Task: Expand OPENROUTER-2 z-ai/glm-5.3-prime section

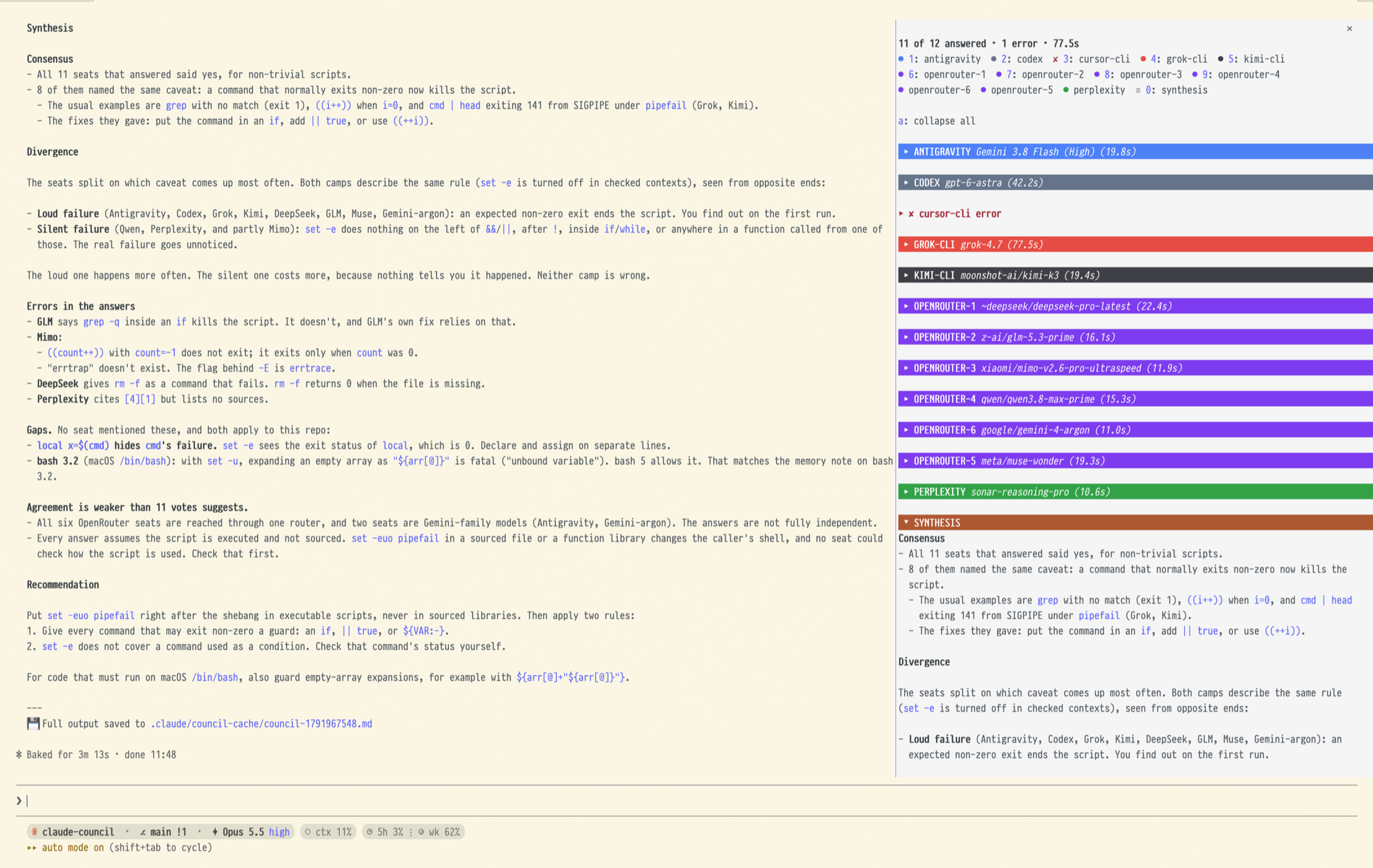Action: pyautogui.click(x=1135, y=337)
